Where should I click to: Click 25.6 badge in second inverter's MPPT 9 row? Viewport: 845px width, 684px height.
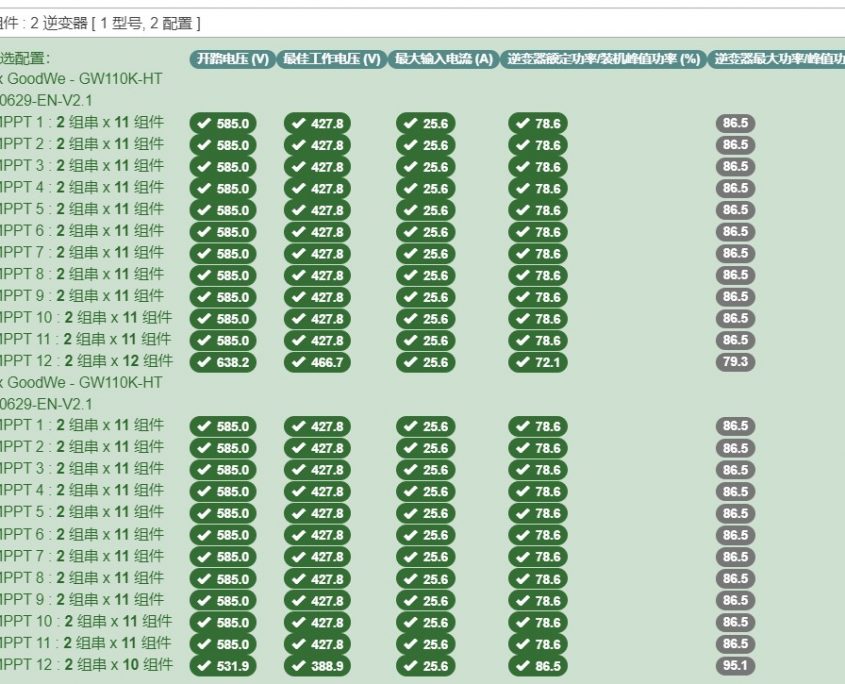[426, 601]
